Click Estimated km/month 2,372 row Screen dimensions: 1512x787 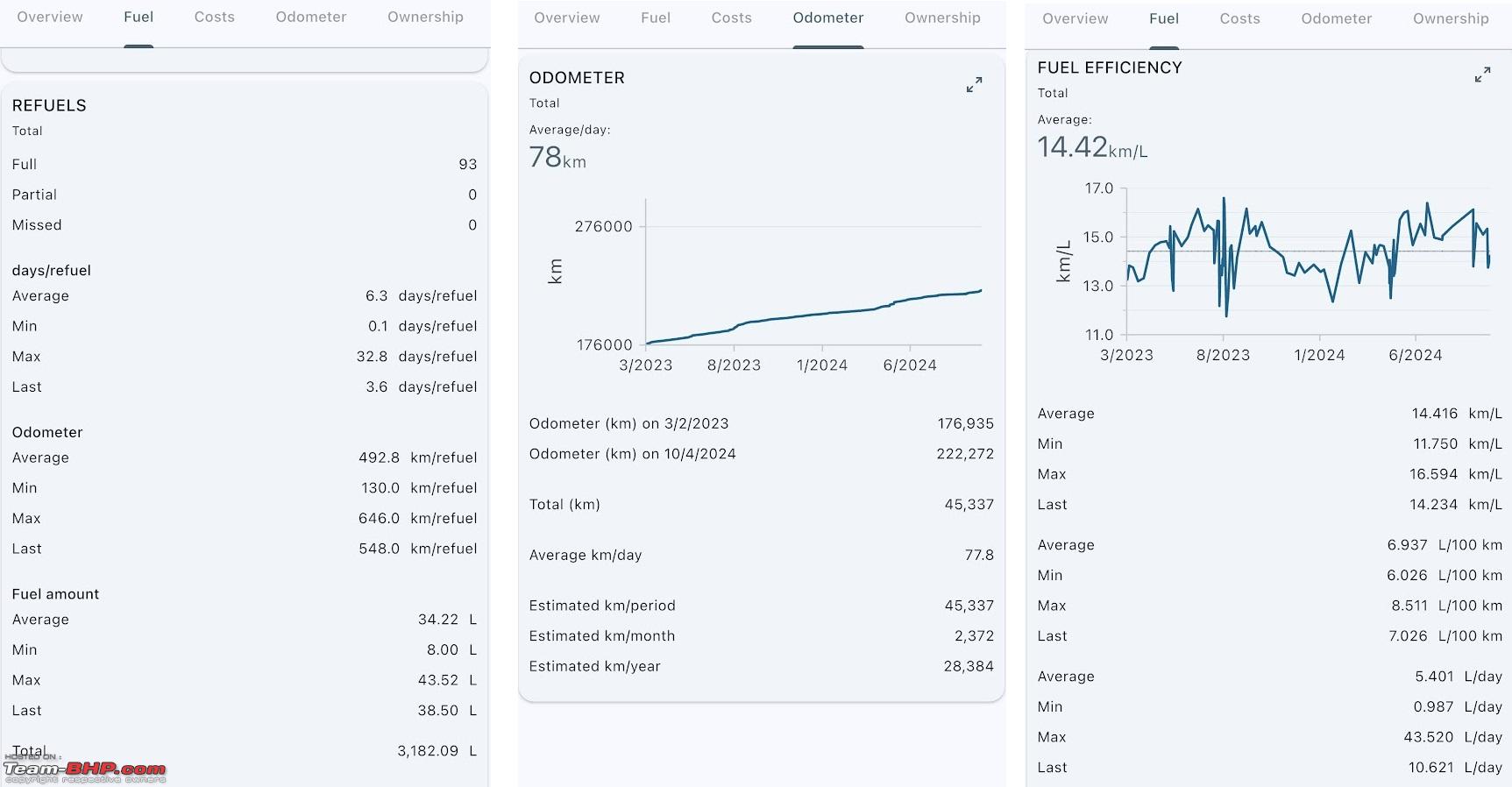tap(761, 636)
